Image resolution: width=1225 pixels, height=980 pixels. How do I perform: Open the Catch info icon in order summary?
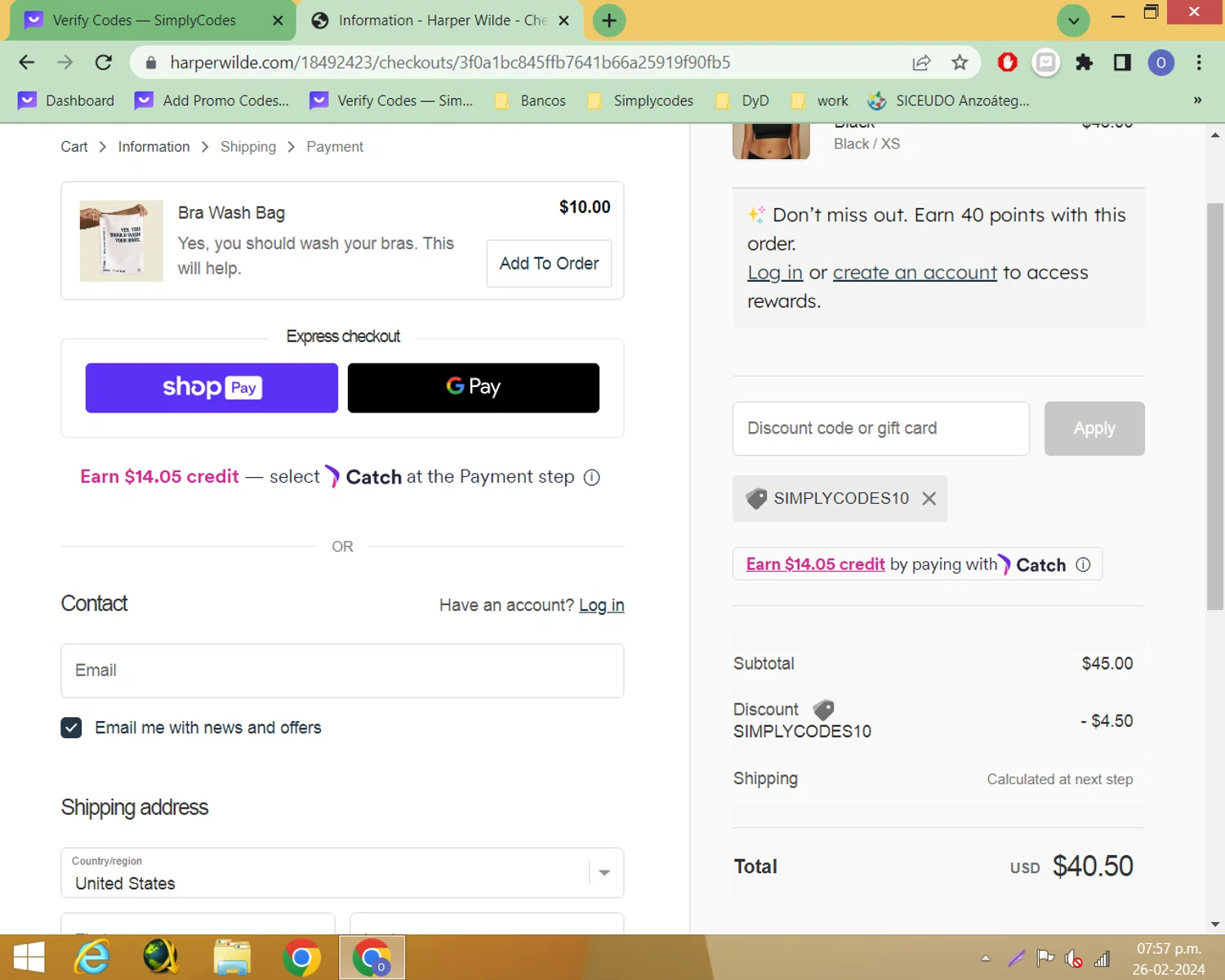[x=1083, y=564]
